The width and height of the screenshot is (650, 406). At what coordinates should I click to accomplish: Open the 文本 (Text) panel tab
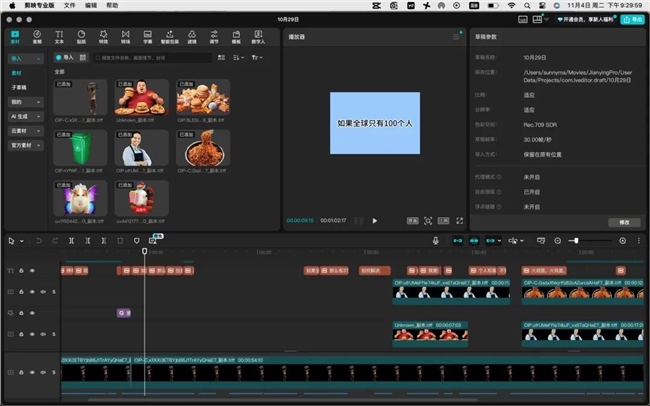coord(59,37)
